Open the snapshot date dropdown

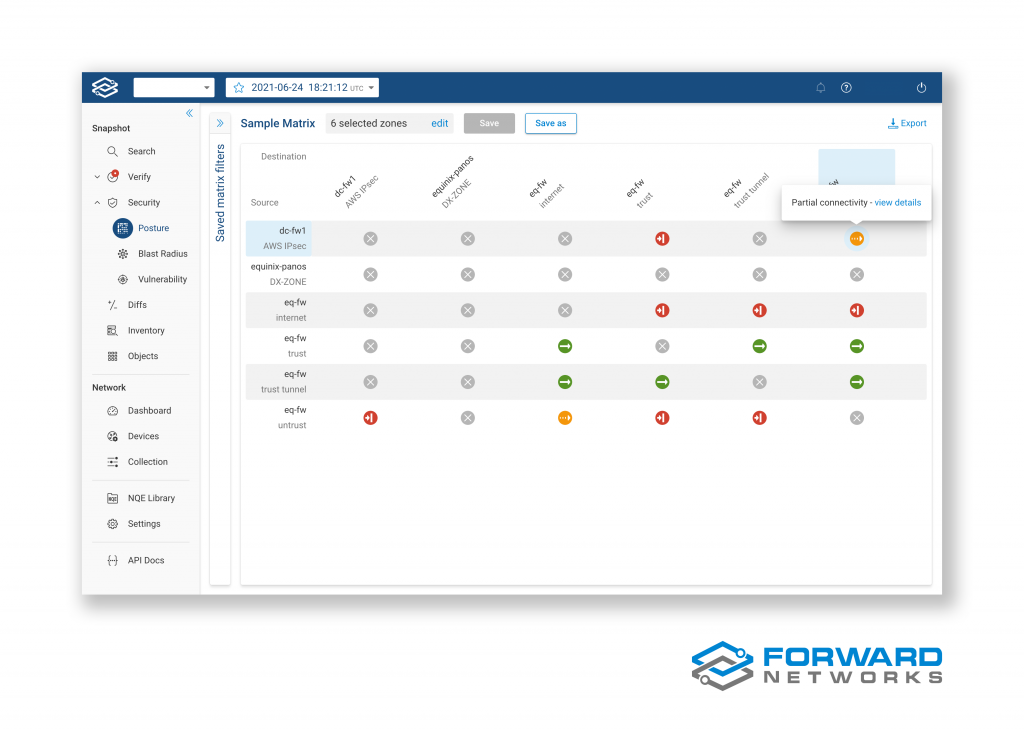372,88
